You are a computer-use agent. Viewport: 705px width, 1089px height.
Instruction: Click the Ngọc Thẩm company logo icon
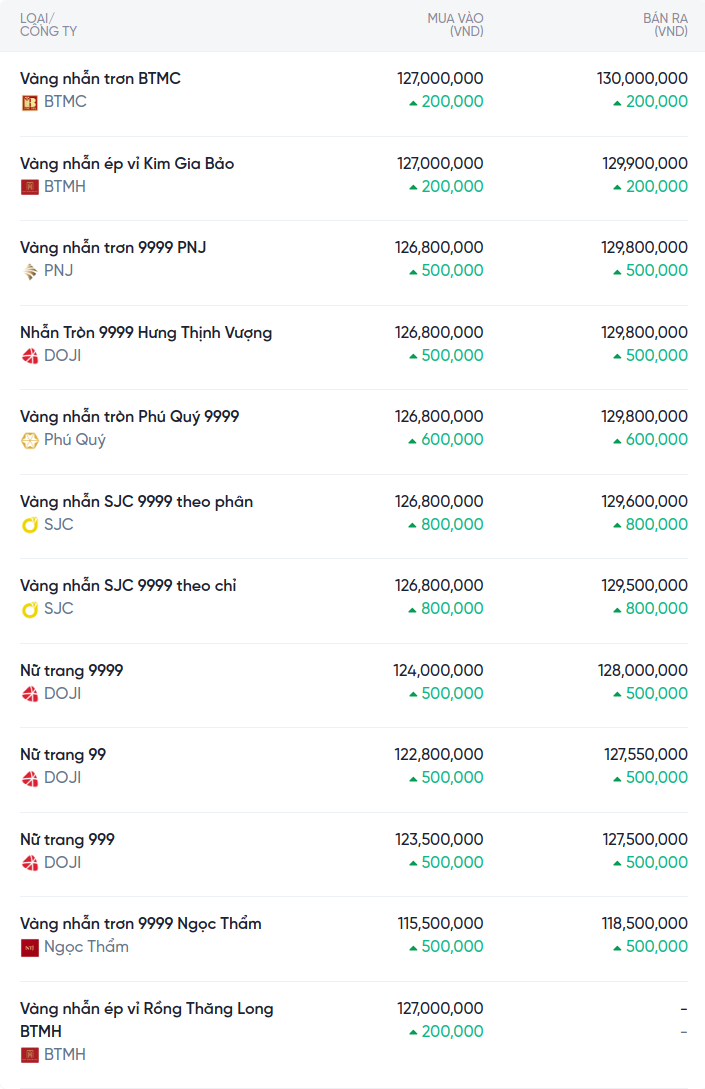click(30, 947)
